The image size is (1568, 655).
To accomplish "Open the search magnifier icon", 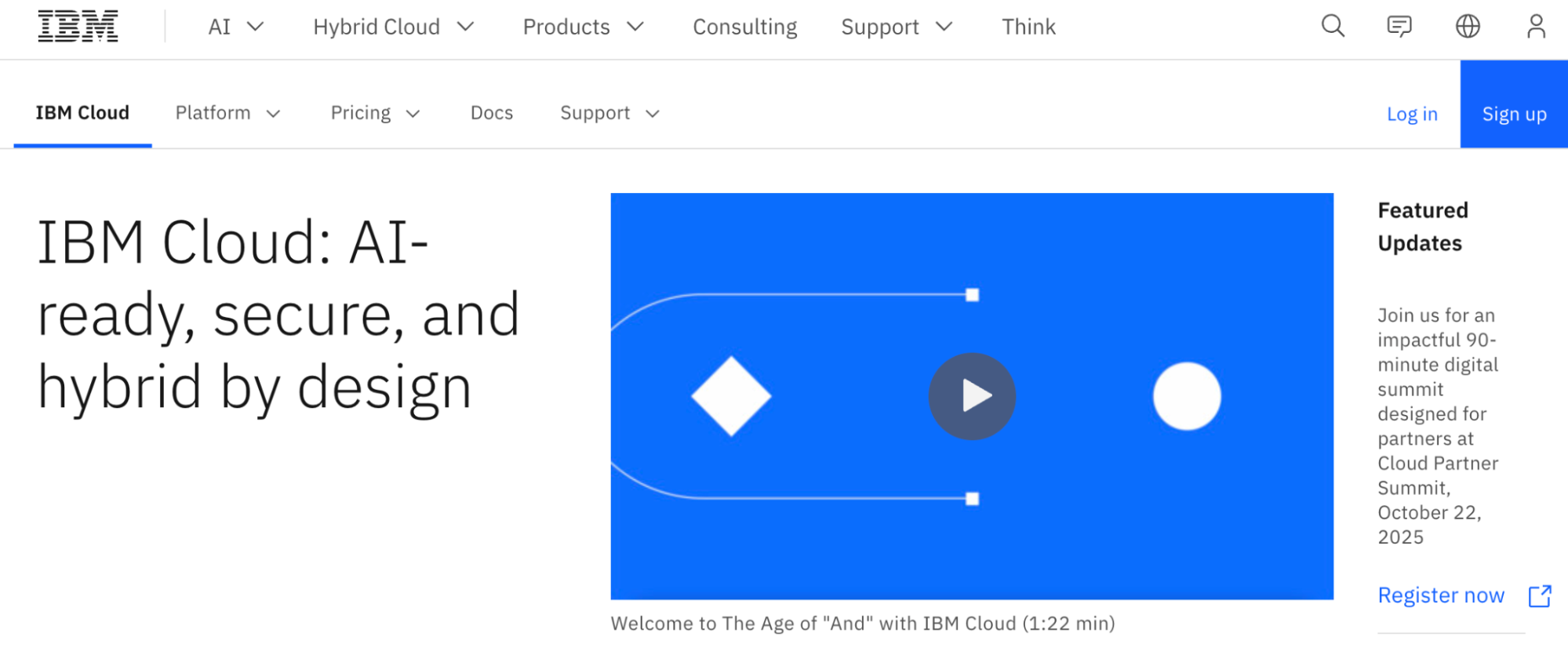I will (1333, 27).
